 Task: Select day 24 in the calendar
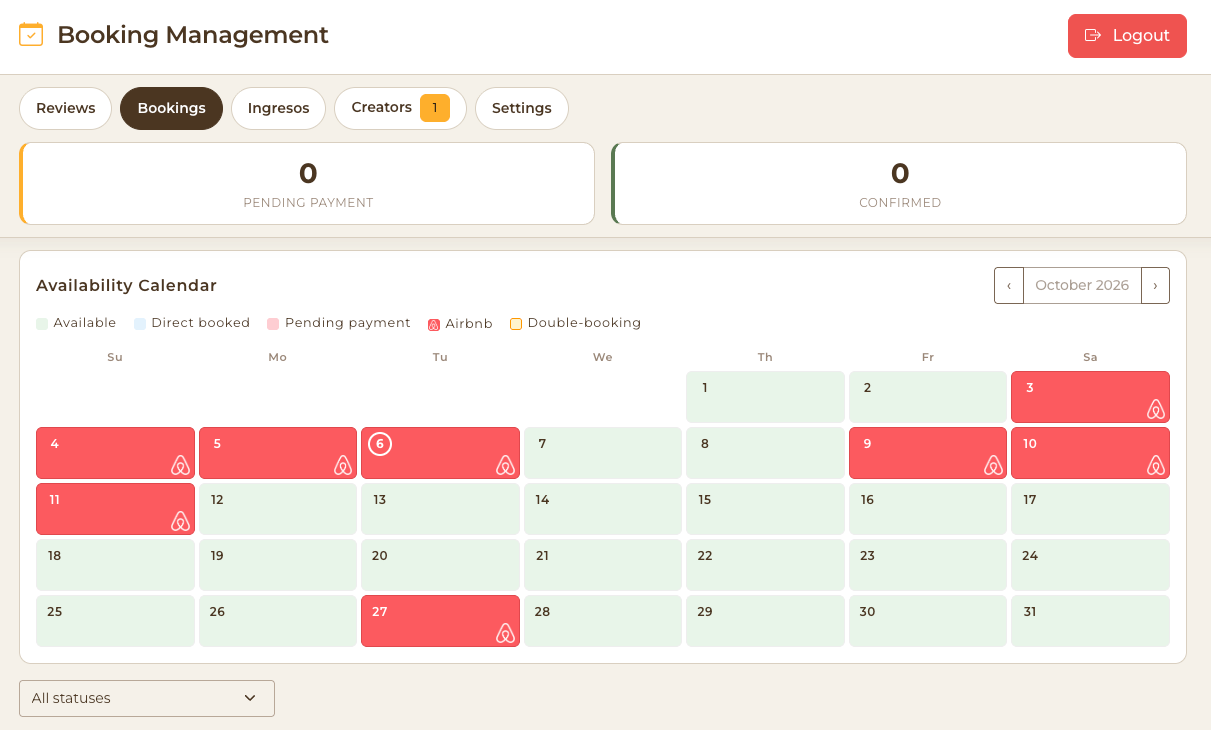1090,565
